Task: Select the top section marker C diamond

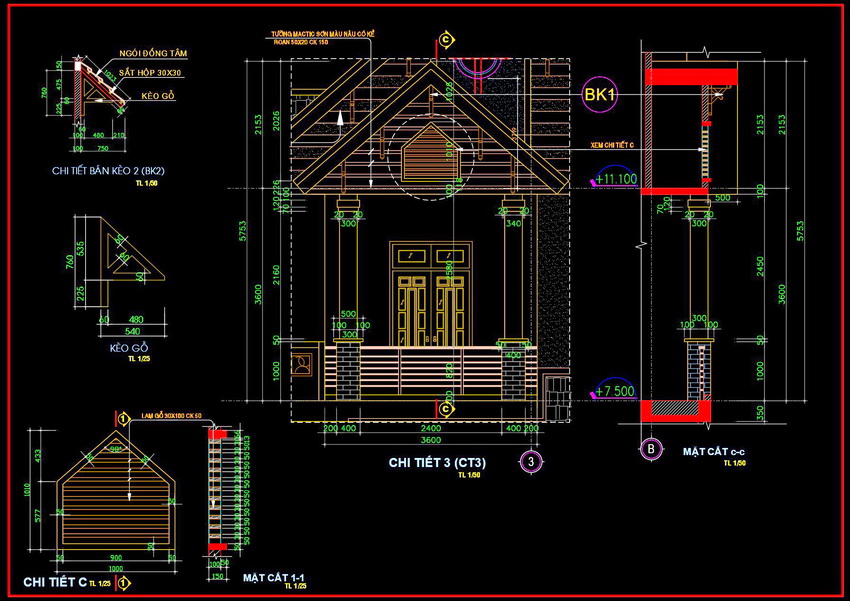Action: point(446,39)
